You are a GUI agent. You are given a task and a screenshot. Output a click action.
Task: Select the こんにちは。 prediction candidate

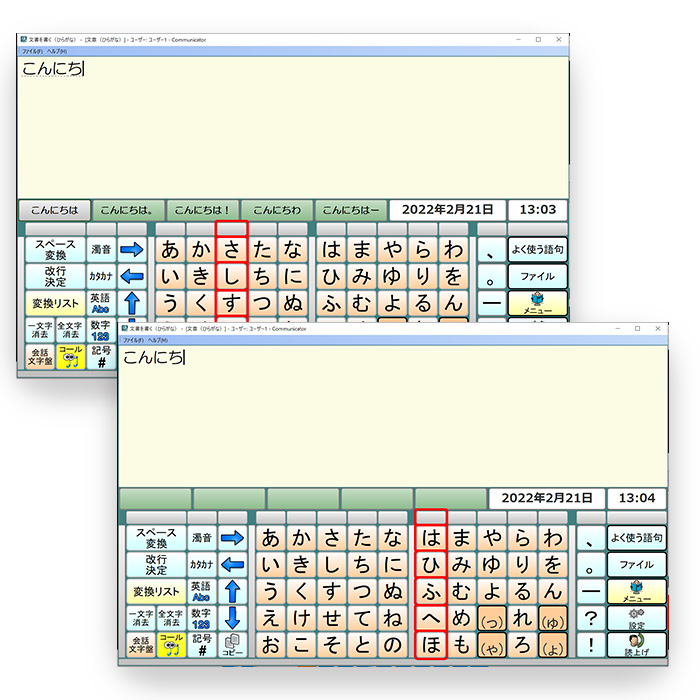pos(128,210)
